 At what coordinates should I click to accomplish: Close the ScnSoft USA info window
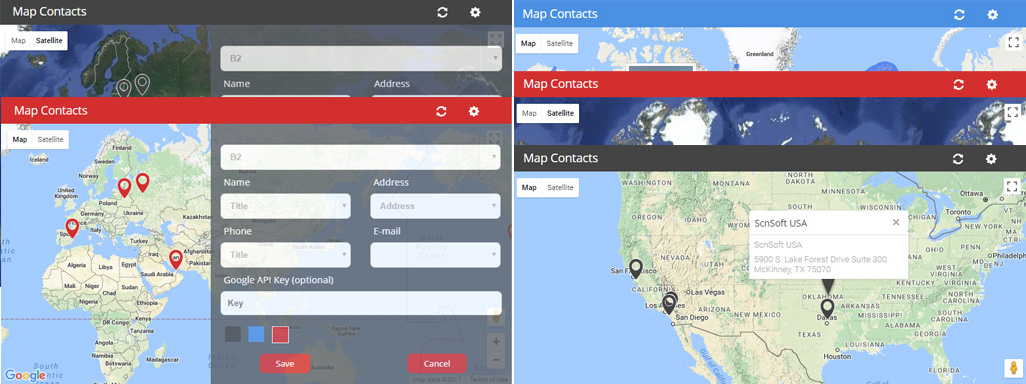(896, 222)
